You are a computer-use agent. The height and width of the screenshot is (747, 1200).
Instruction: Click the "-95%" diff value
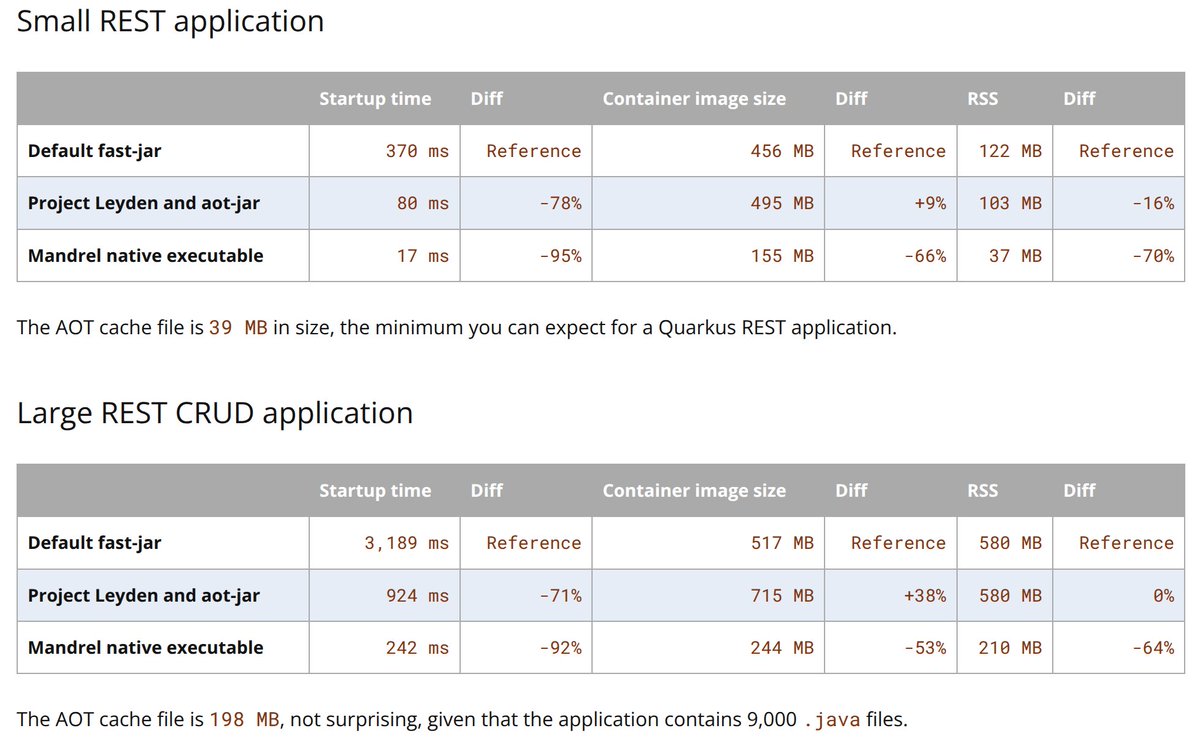click(x=560, y=255)
